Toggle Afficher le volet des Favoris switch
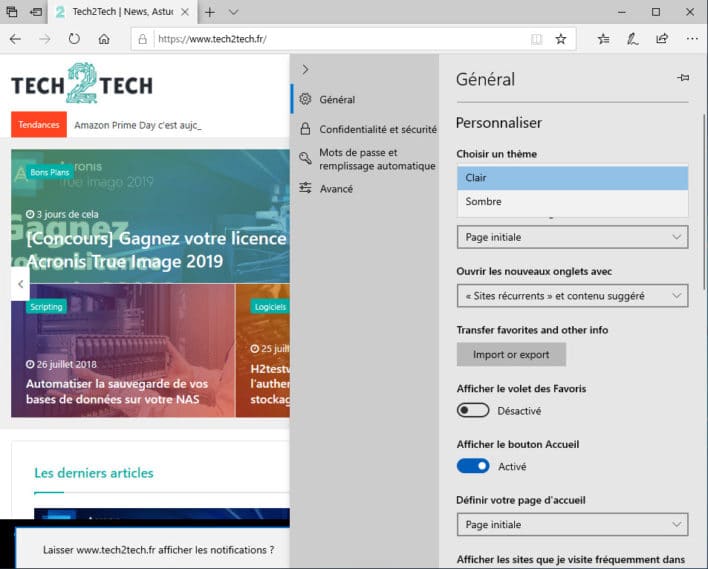The image size is (708, 569). click(473, 410)
